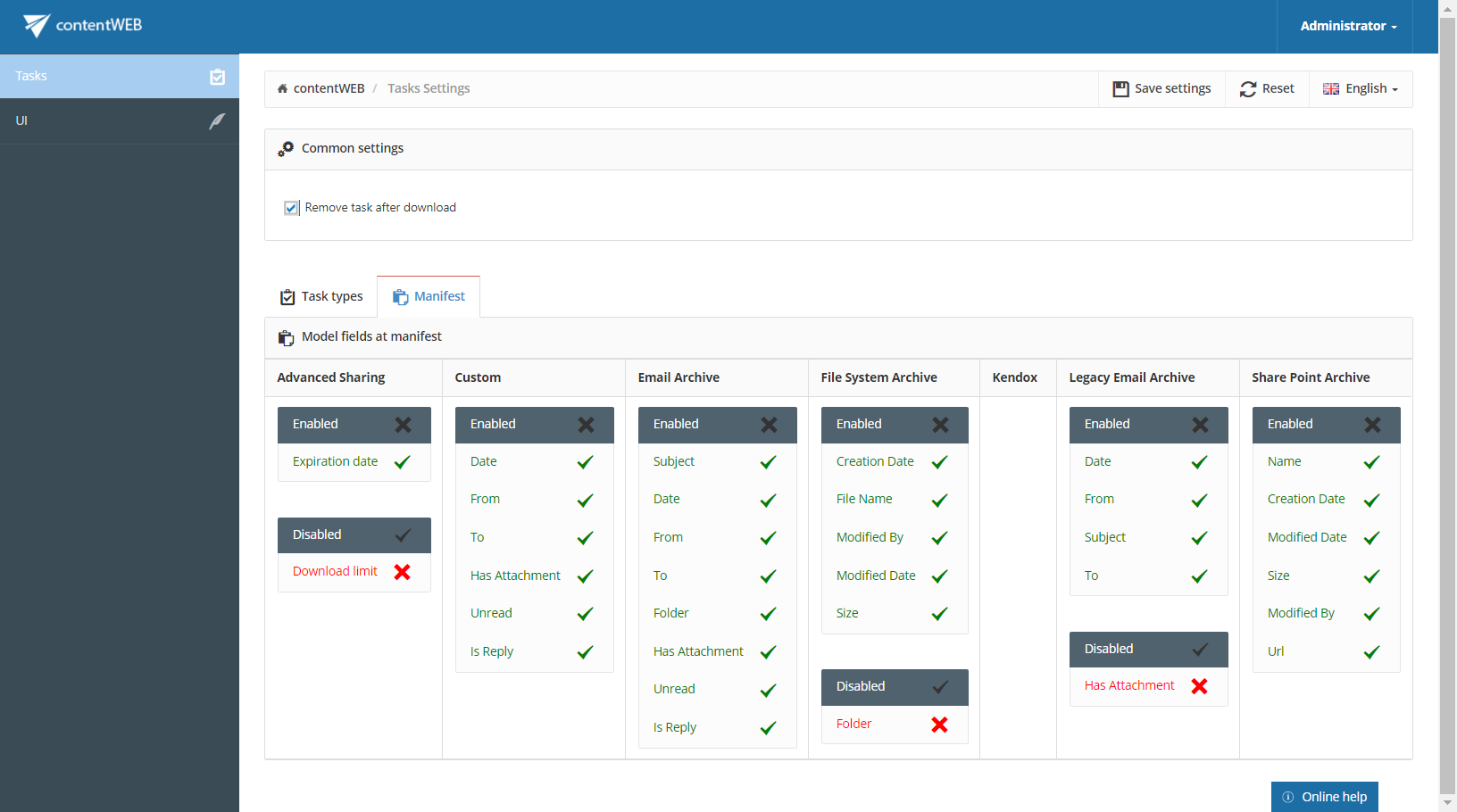Disable all File System Archive enabled fields
The image size is (1457, 812).
[940, 425]
